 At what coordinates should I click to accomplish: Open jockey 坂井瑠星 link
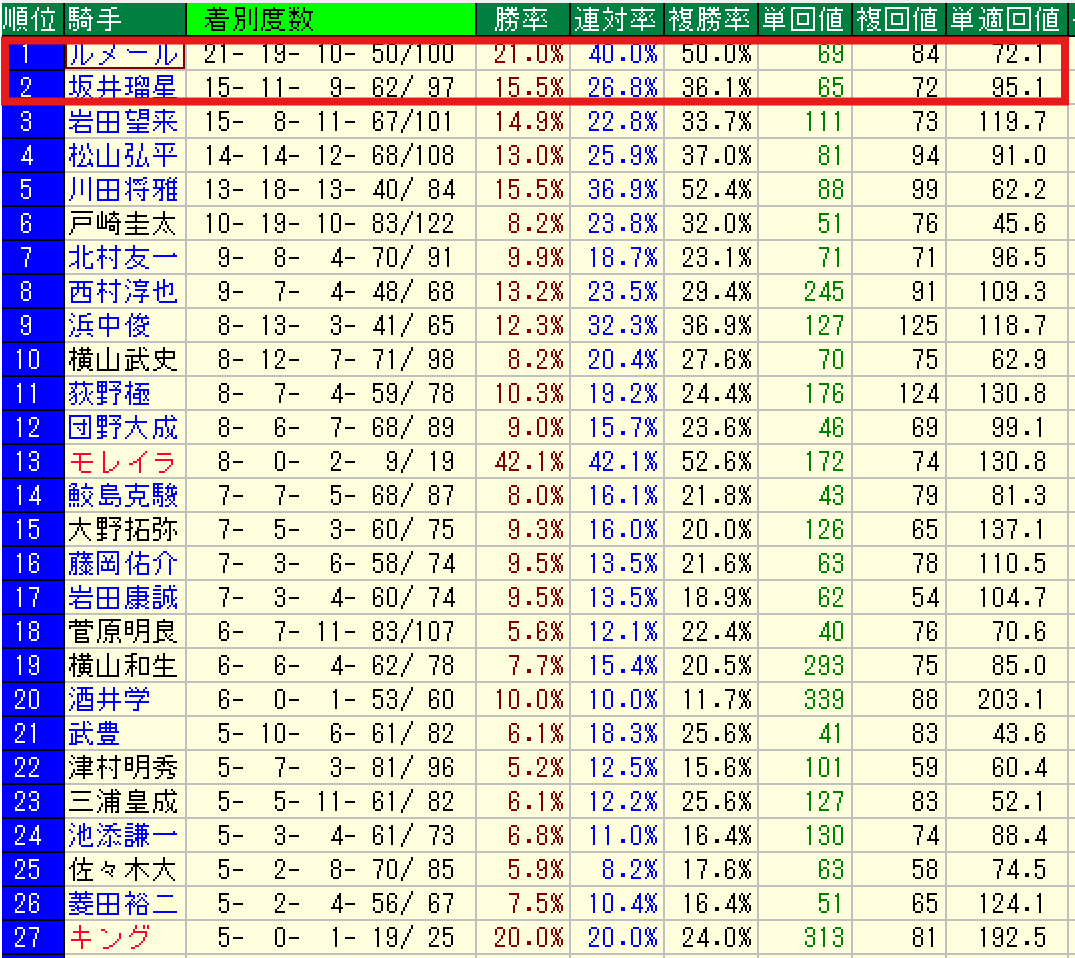coord(123,88)
